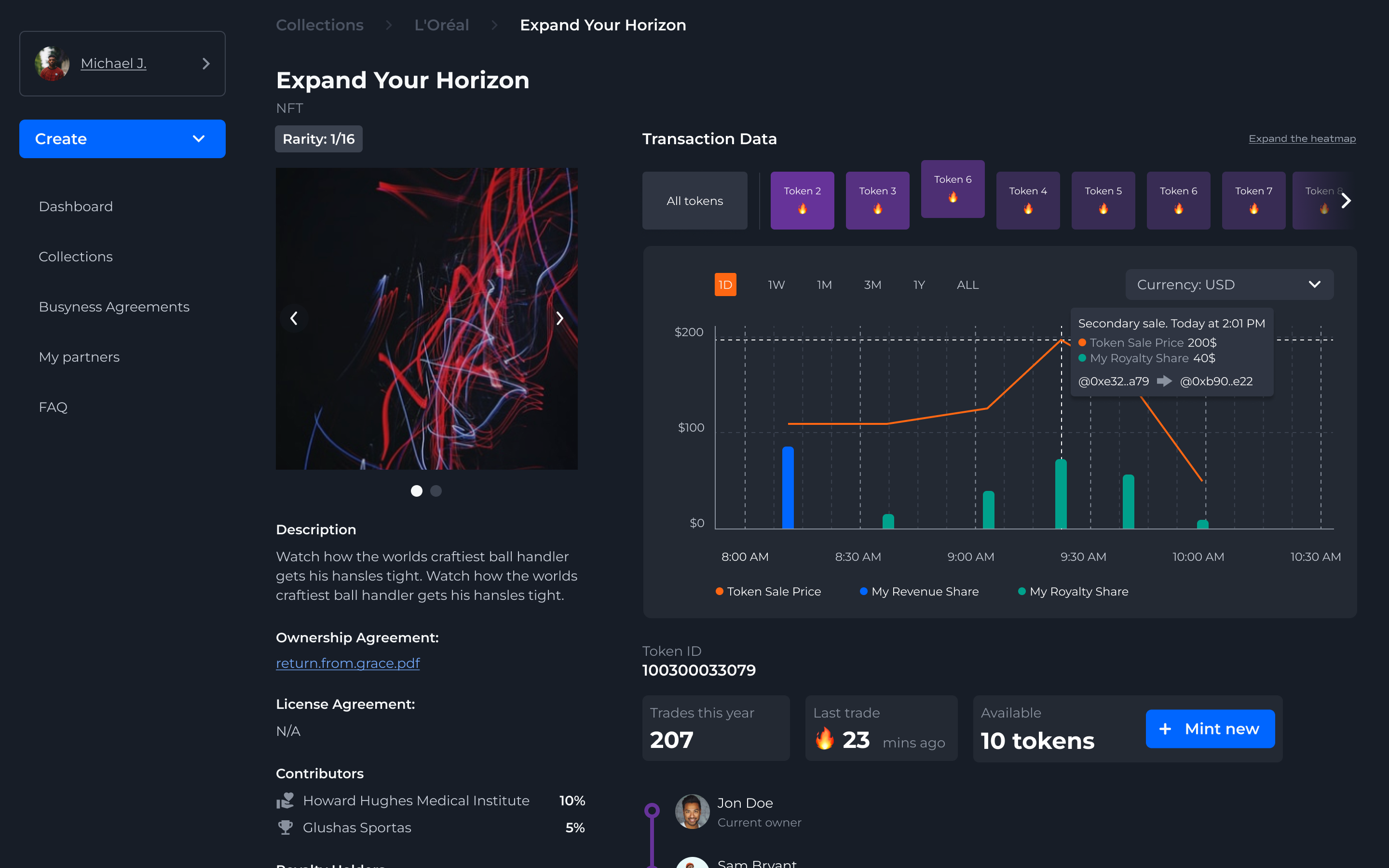Open the Create dropdown menu
Screen dimensions: 1389x868
[x=122, y=139]
